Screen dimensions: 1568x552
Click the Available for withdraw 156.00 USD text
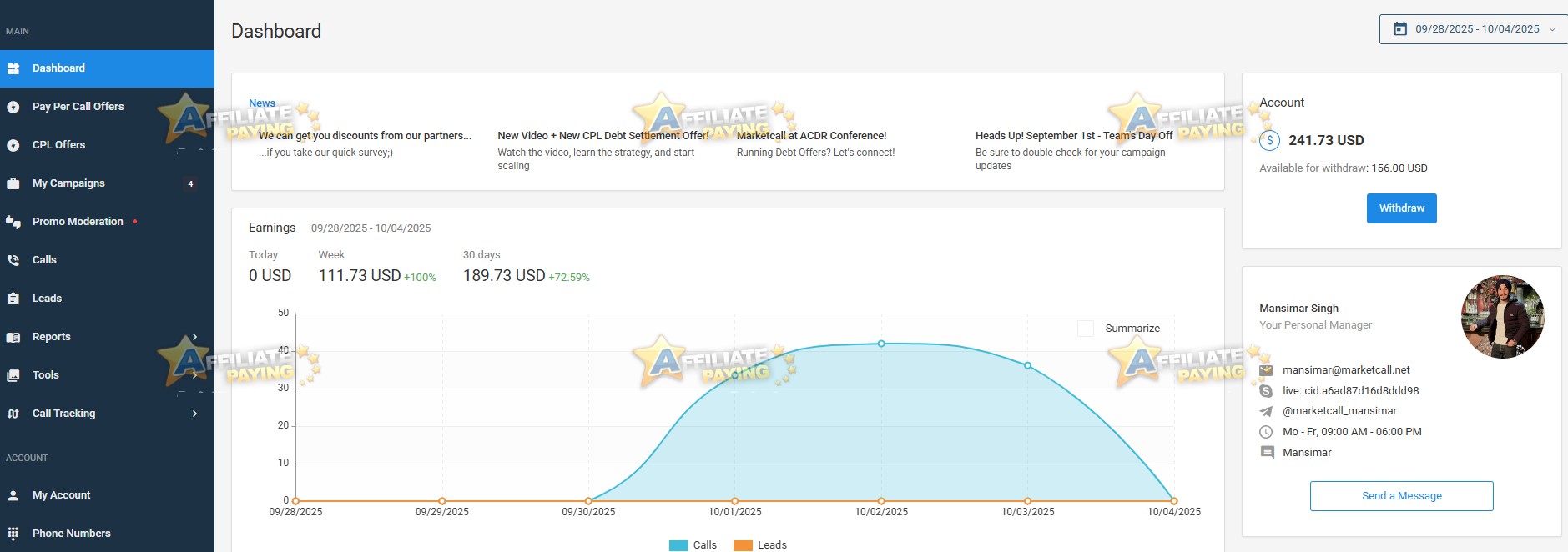(x=1344, y=168)
